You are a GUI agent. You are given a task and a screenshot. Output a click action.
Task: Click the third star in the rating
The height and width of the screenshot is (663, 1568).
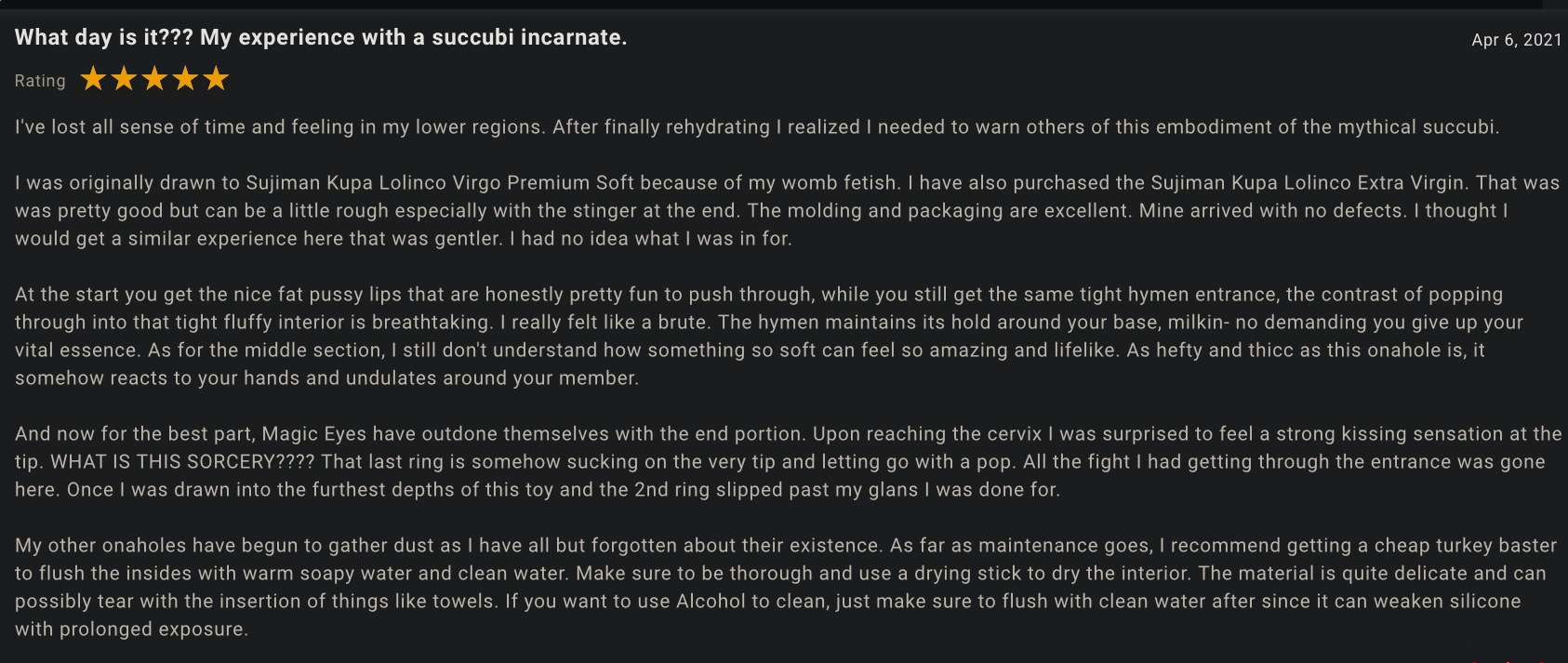tap(154, 79)
